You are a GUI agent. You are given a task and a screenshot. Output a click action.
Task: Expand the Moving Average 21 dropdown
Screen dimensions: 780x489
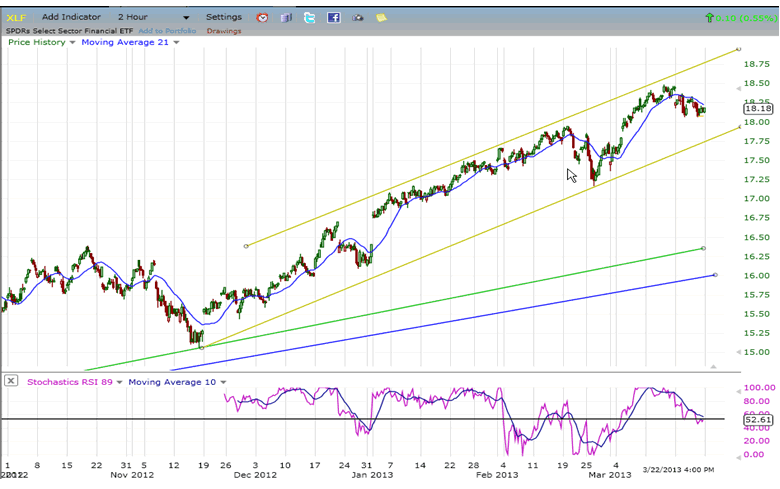coord(176,42)
